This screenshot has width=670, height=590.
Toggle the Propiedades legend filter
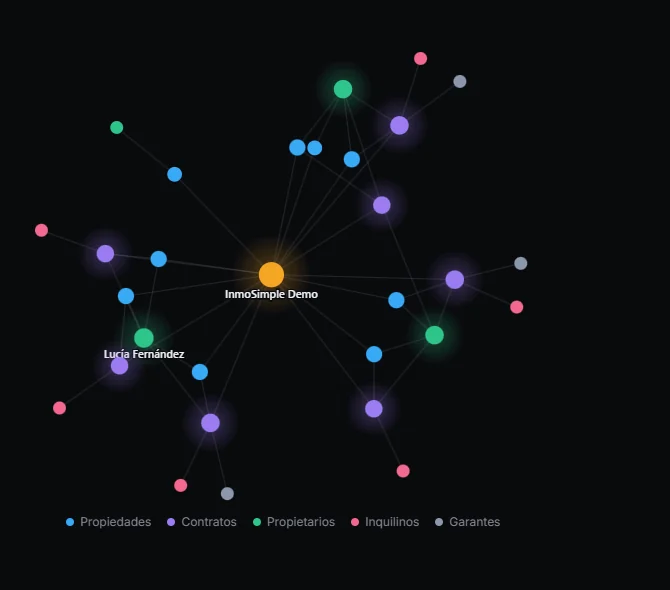(109, 522)
